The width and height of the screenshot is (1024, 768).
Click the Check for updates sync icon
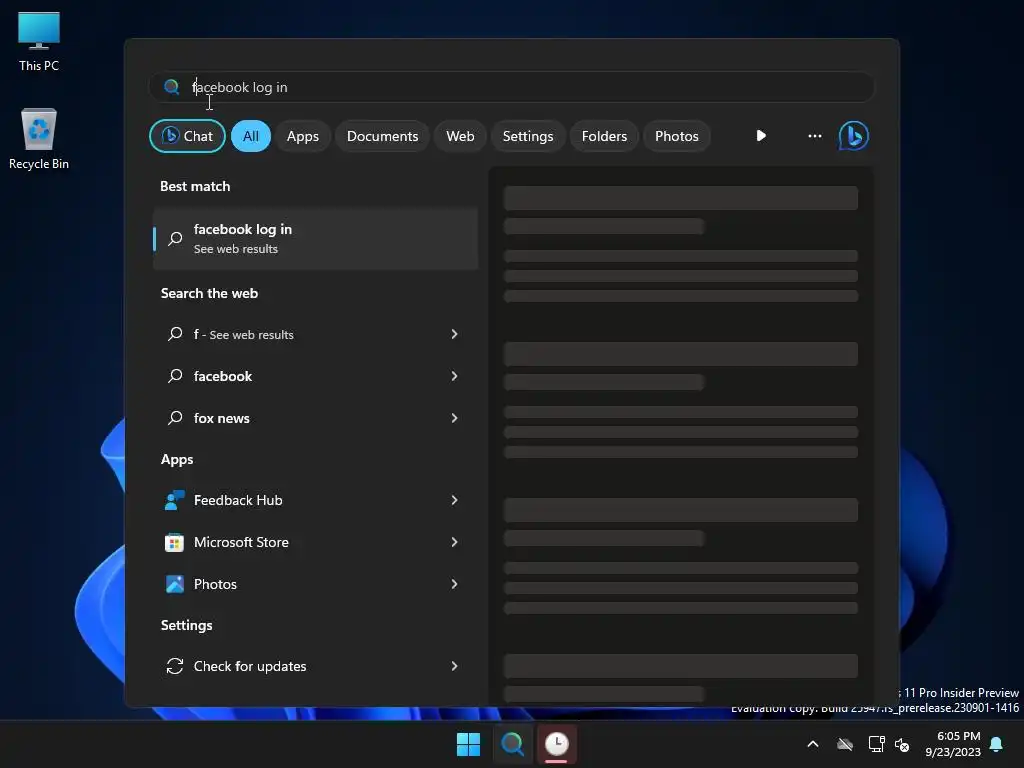[174, 666]
